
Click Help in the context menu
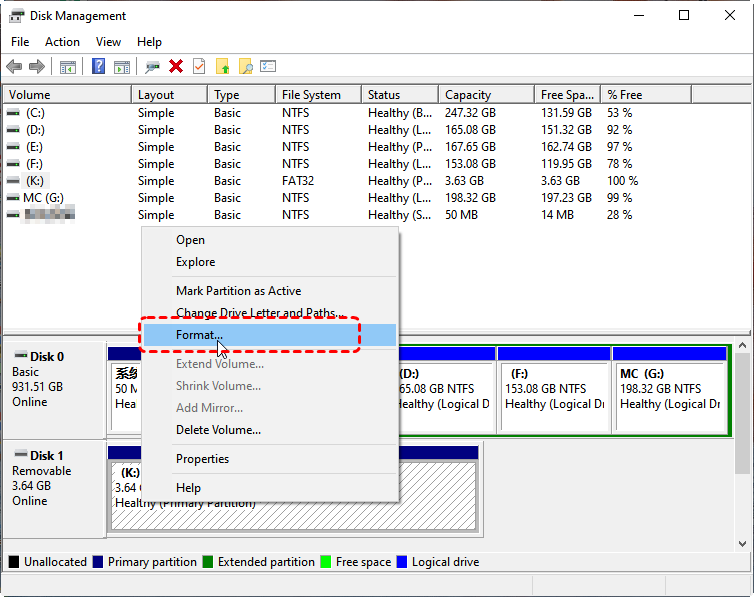pos(270,488)
